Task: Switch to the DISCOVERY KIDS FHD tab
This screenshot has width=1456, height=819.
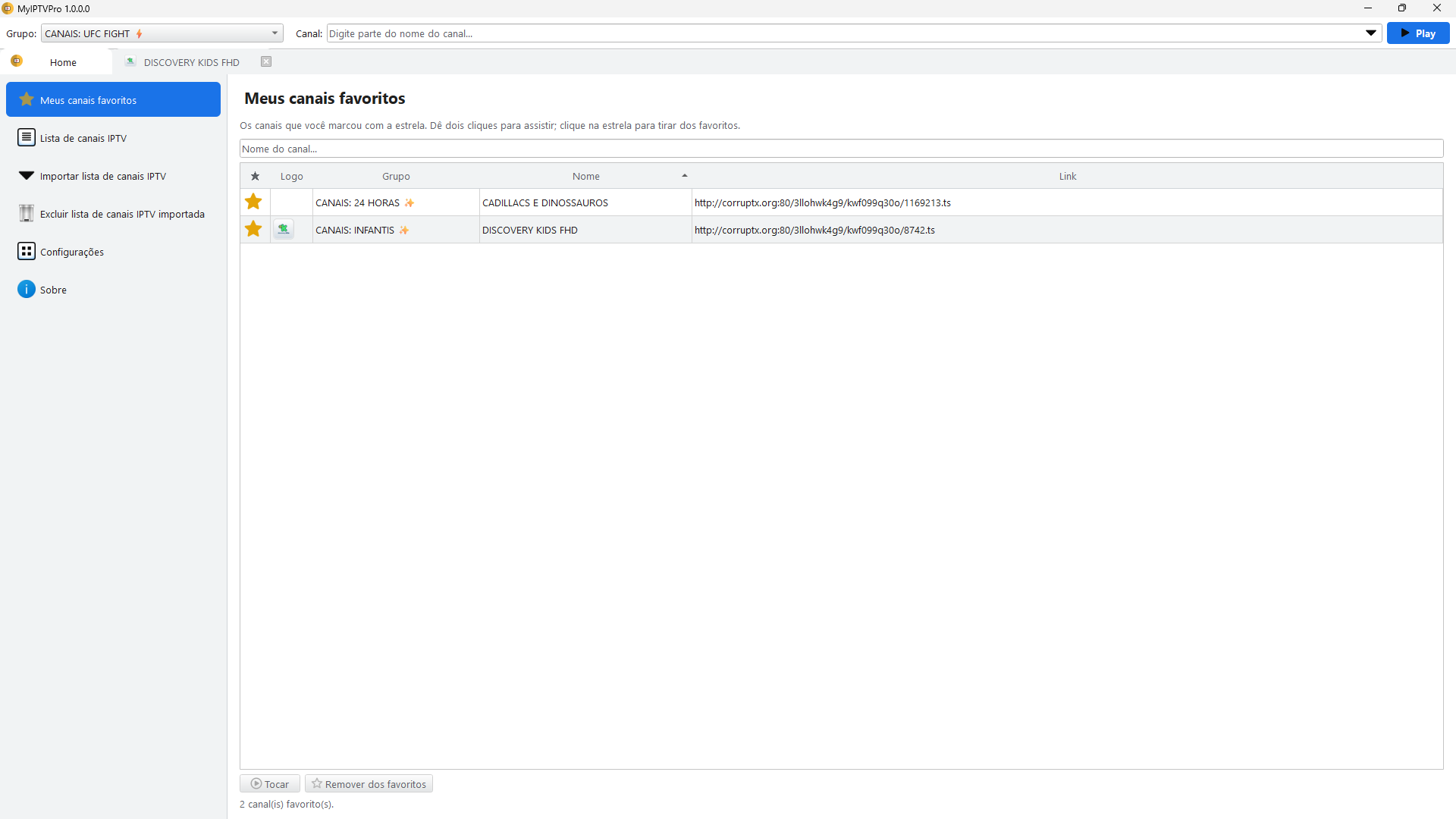Action: (x=191, y=62)
